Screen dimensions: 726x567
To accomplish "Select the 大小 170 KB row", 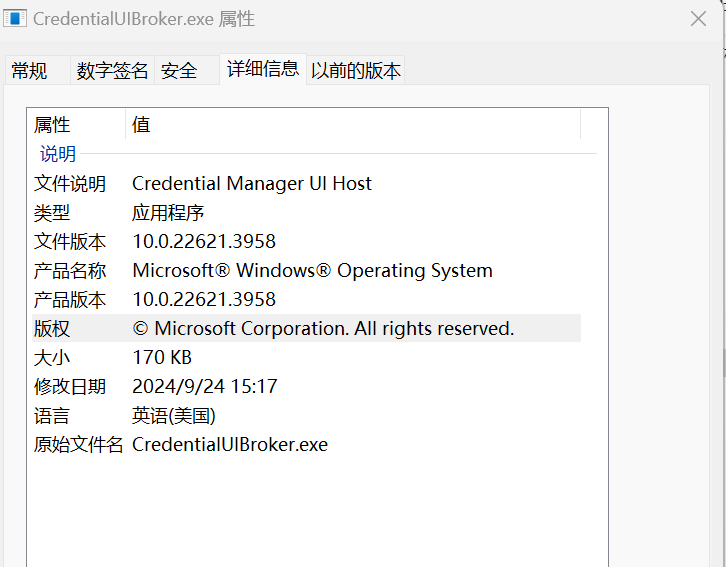I will [306, 357].
